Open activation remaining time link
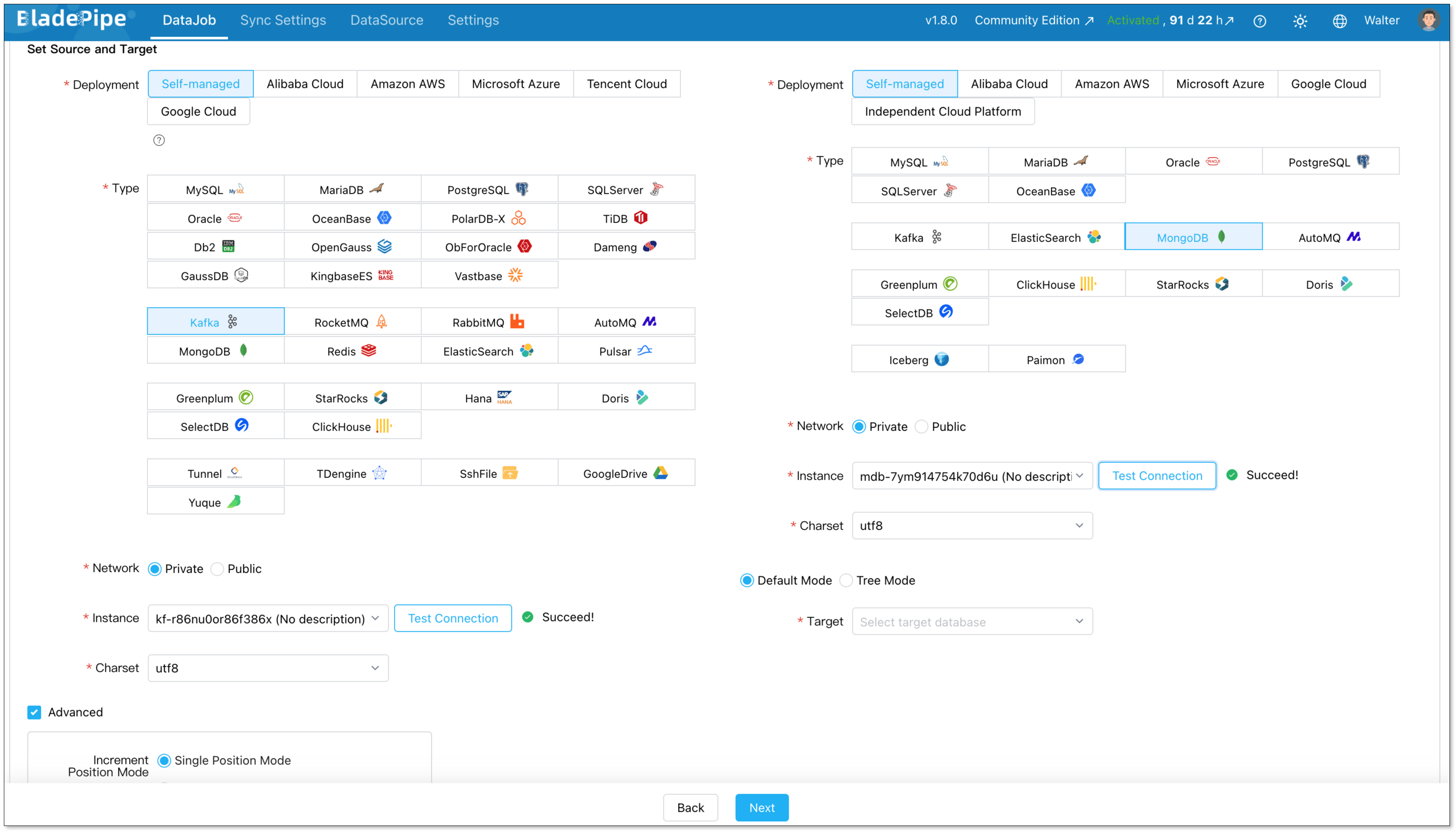The width and height of the screenshot is (1456, 832). click(1202, 21)
